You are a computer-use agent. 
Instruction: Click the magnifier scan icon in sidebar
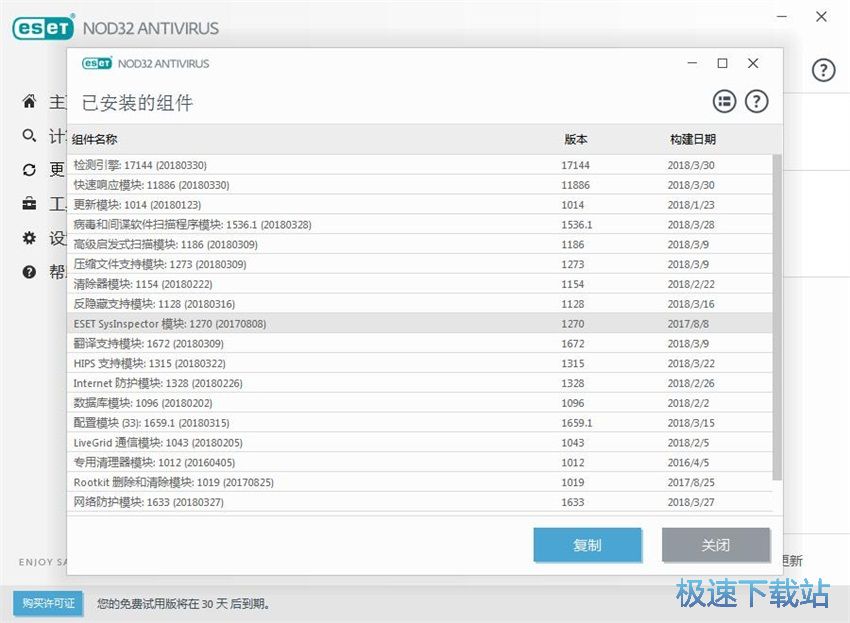(x=29, y=135)
